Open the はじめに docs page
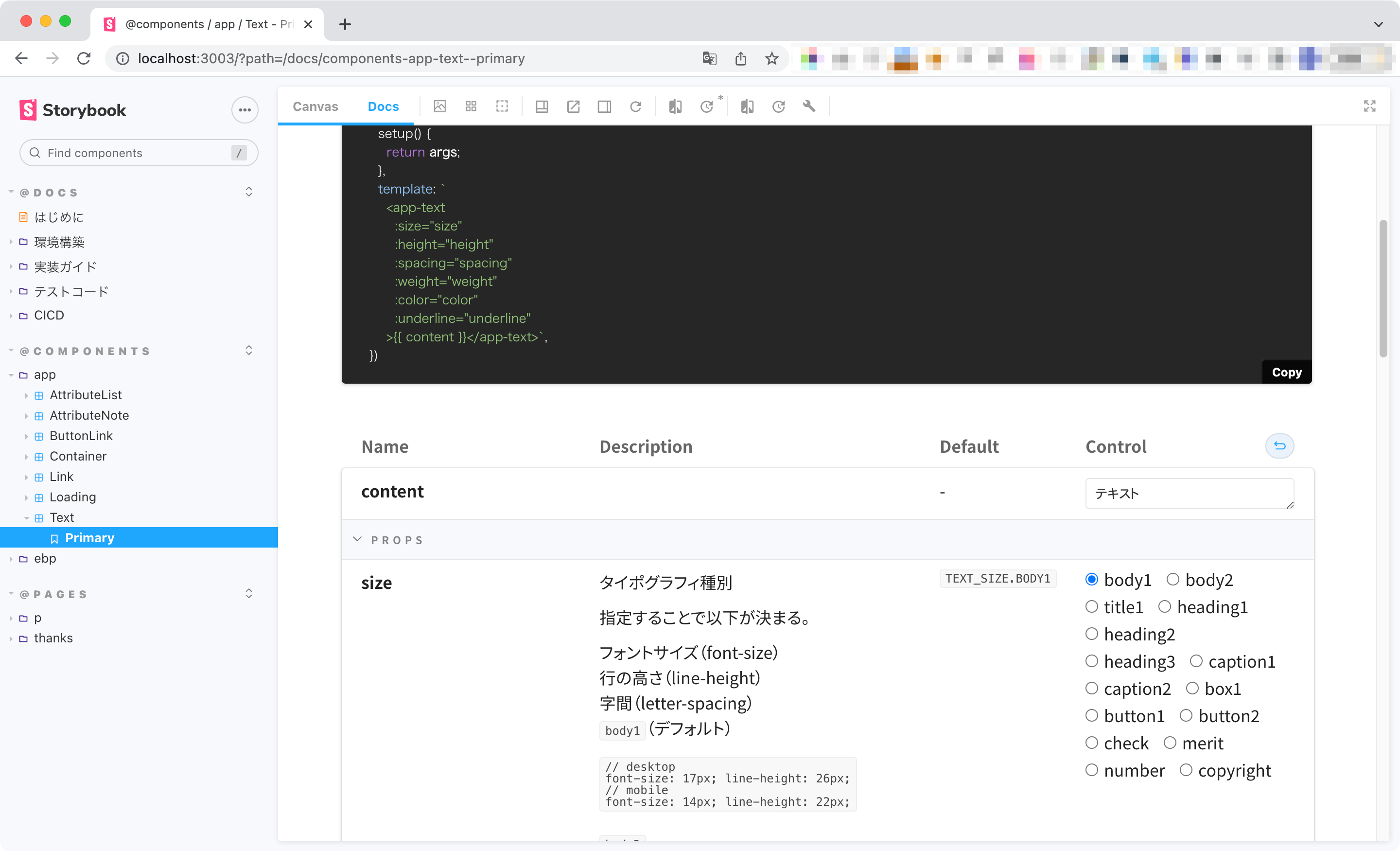 click(58, 217)
